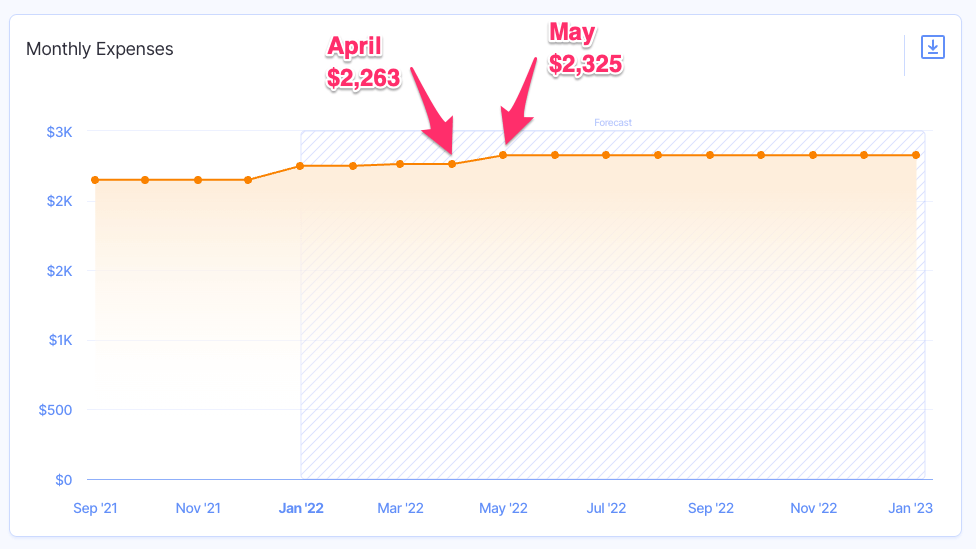This screenshot has width=976, height=549.
Task: Click the November 2021 data point
Action: (198, 180)
